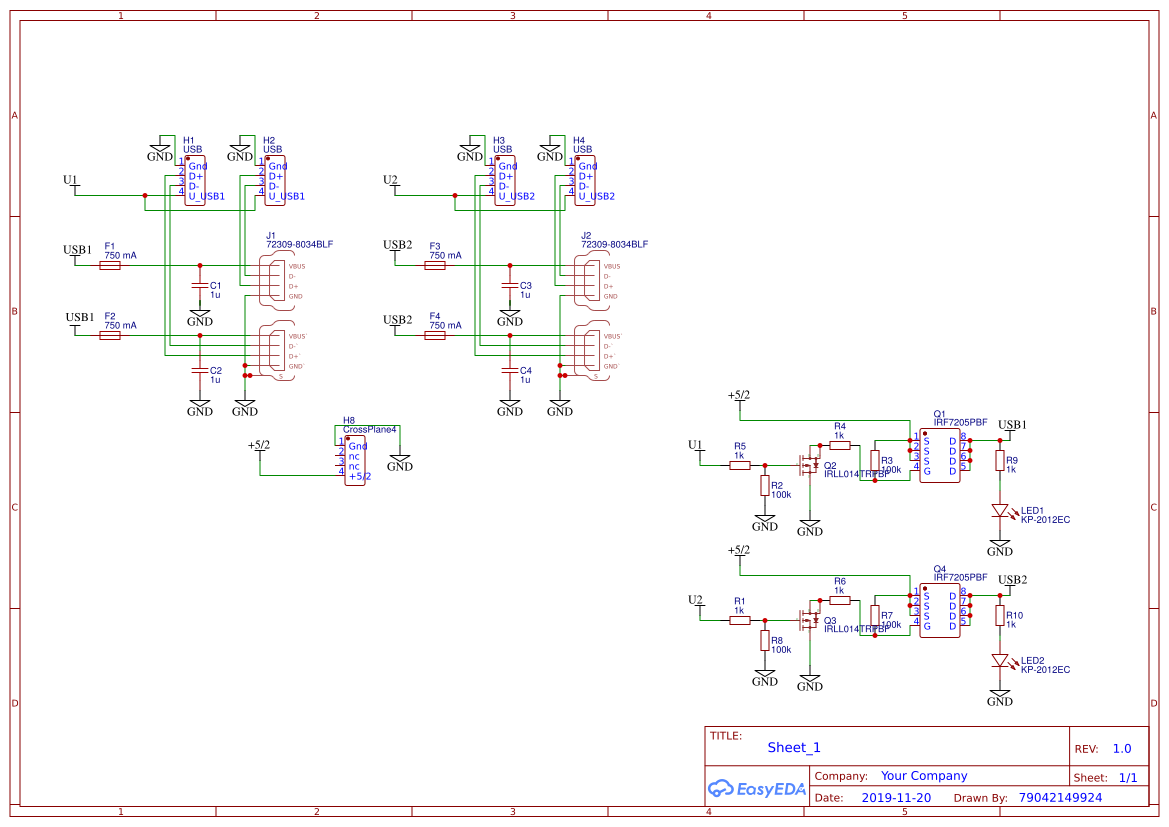Select the F1 750 mA fuse symbol
The width and height of the screenshot is (1169, 827).
coord(110,265)
